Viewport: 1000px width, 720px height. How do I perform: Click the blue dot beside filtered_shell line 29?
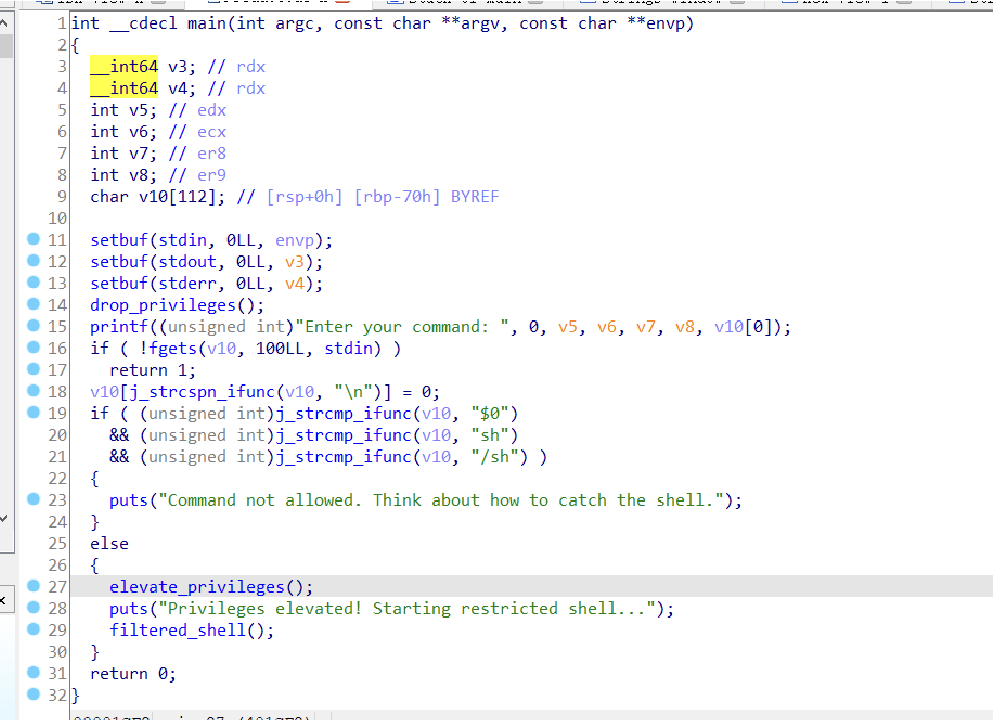point(33,630)
